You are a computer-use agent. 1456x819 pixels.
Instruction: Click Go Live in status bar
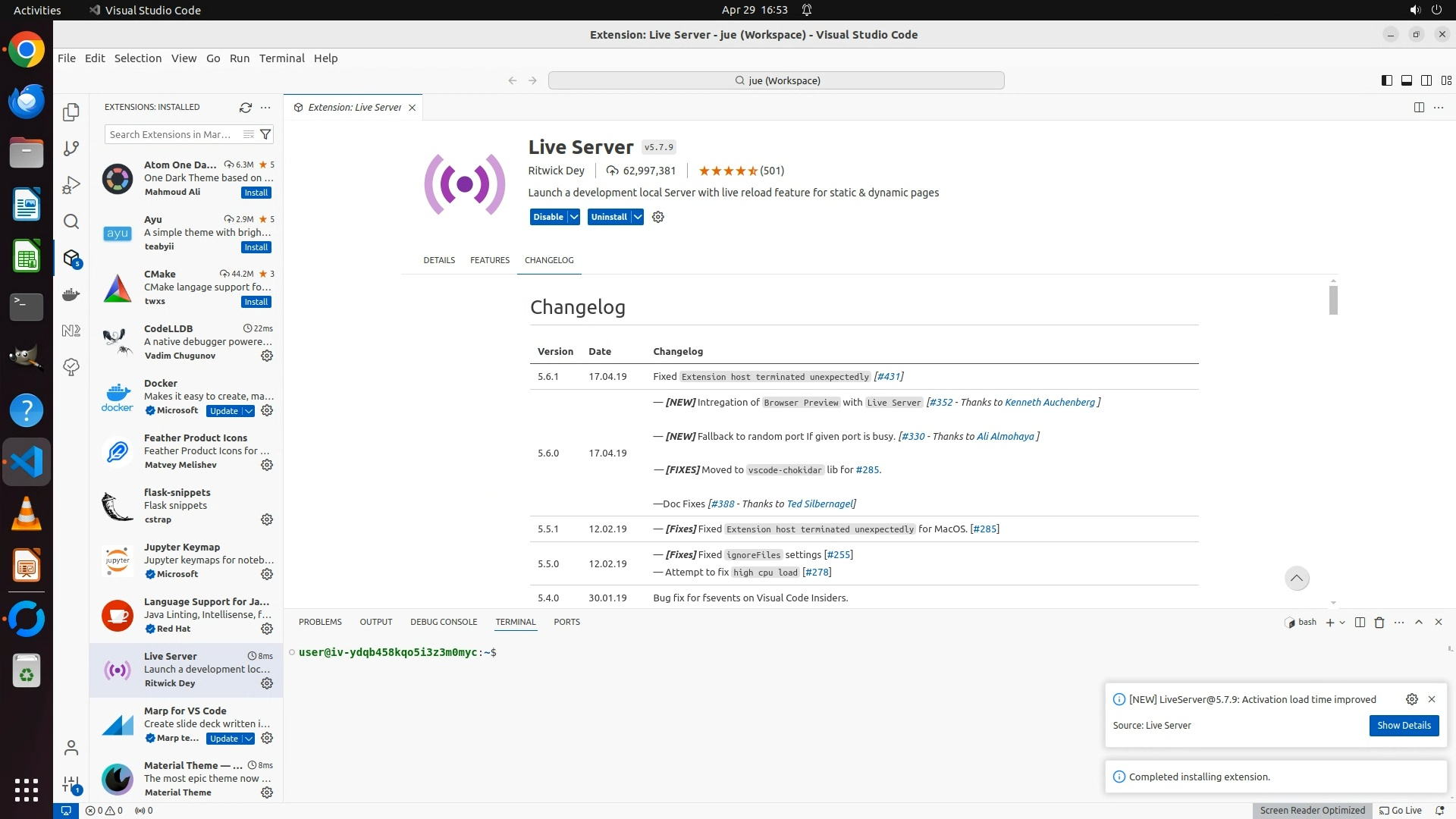tap(1401, 811)
